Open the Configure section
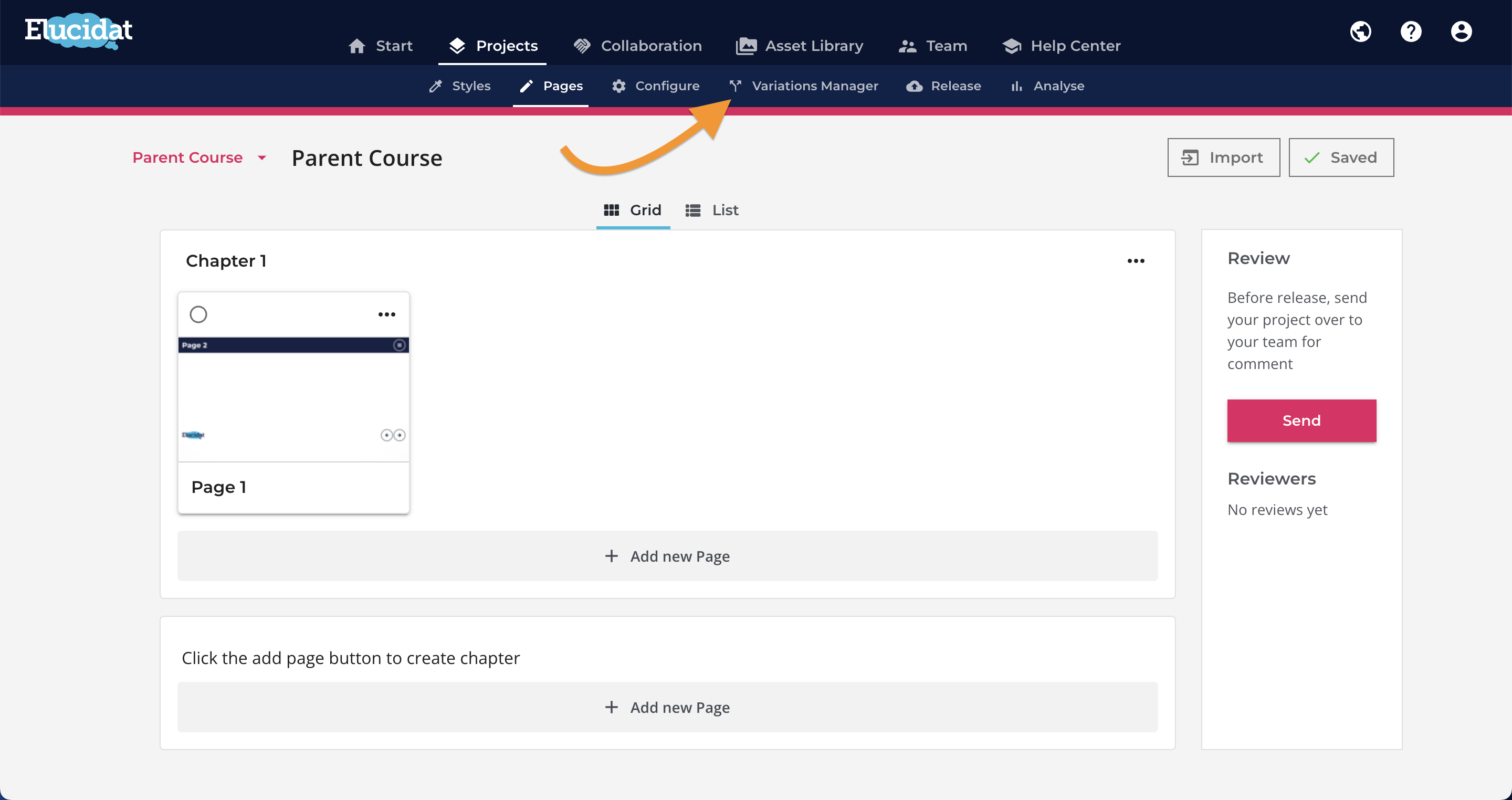 coord(655,86)
